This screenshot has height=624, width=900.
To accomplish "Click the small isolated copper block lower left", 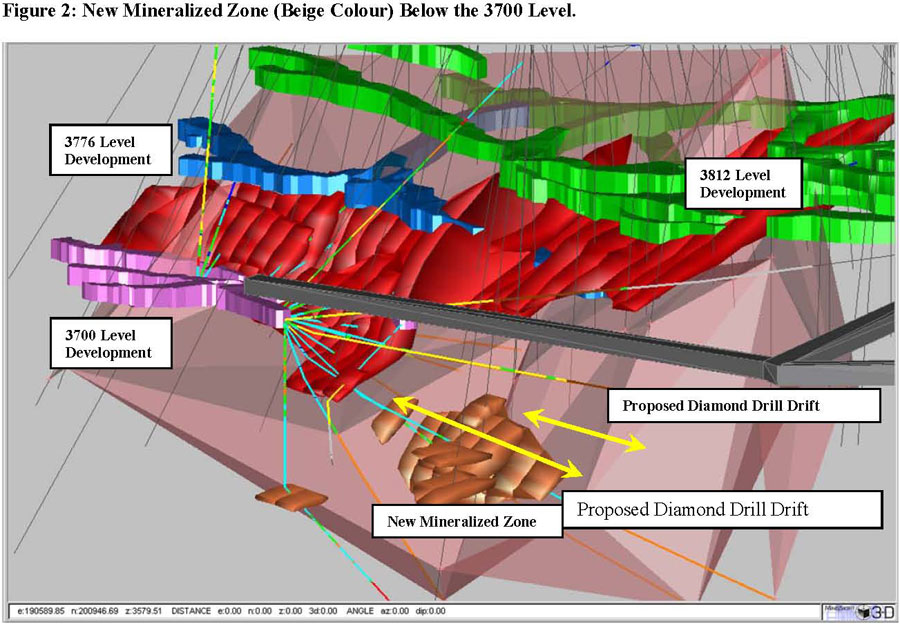I will 286,495.
